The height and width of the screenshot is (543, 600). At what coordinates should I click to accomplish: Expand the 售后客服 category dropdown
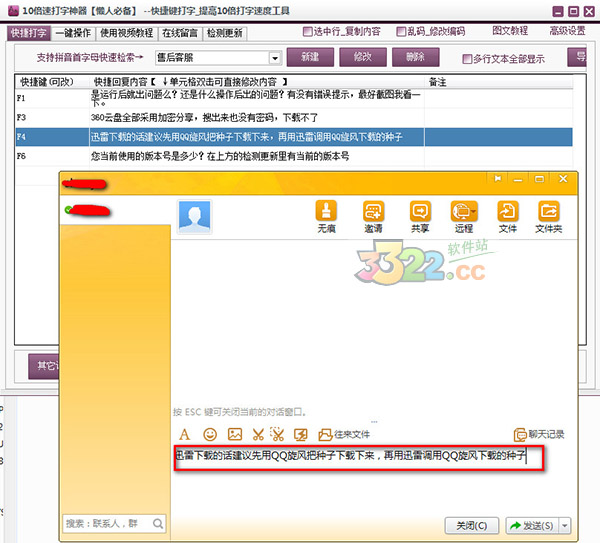tap(275, 58)
